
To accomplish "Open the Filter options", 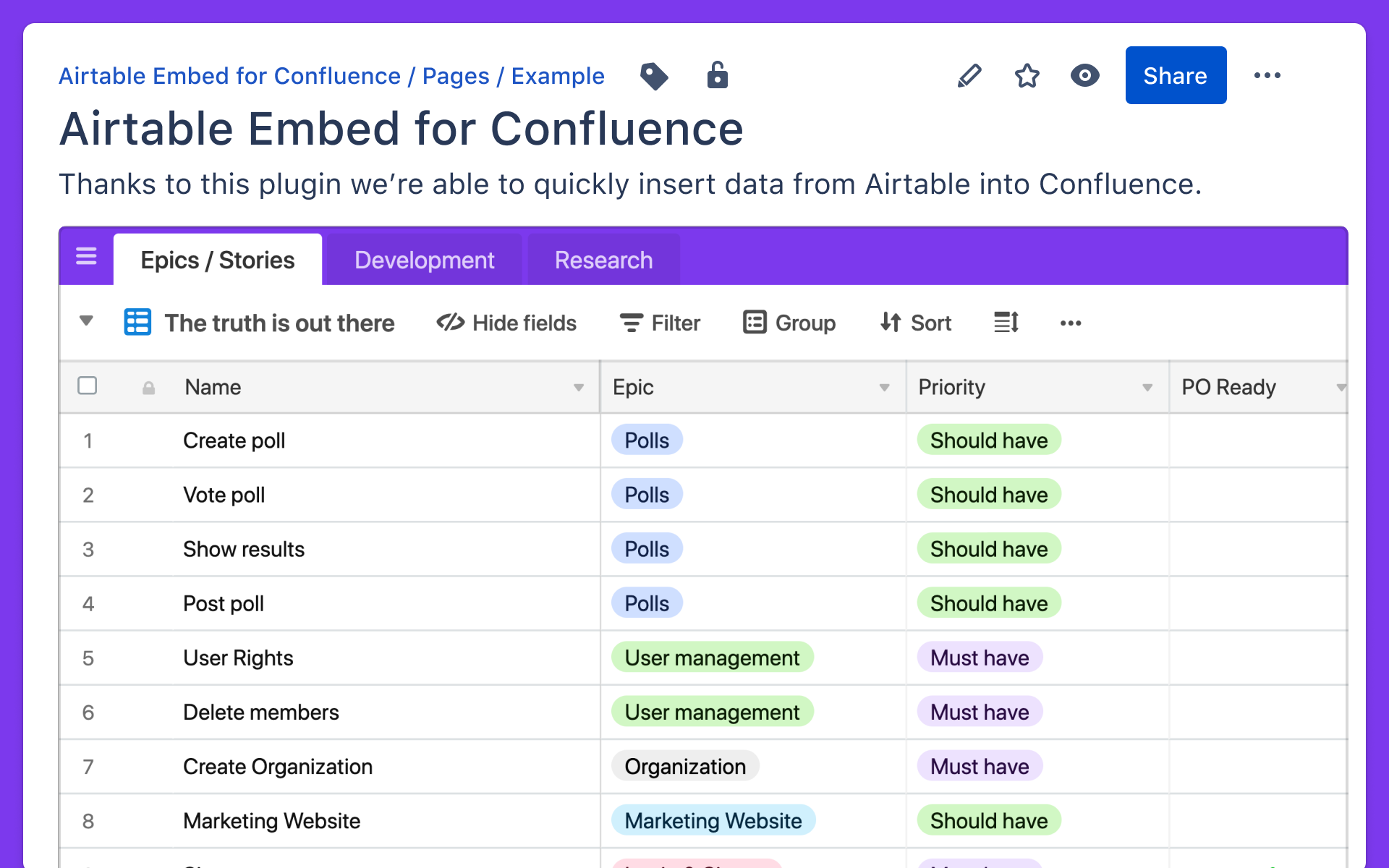I will pos(659,323).
